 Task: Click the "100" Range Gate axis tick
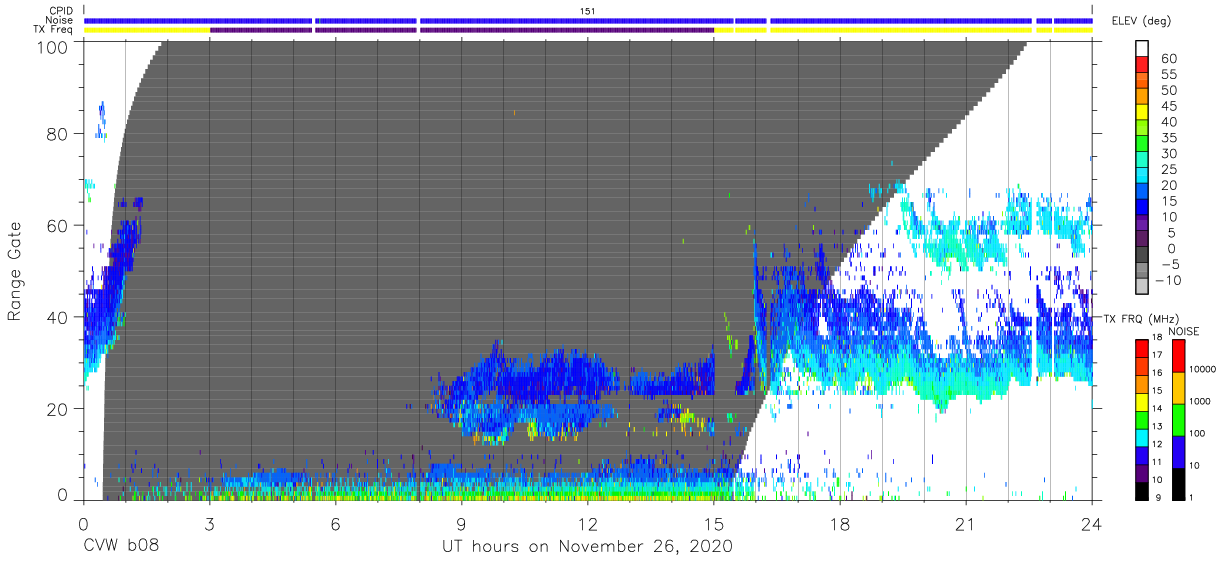[55, 46]
